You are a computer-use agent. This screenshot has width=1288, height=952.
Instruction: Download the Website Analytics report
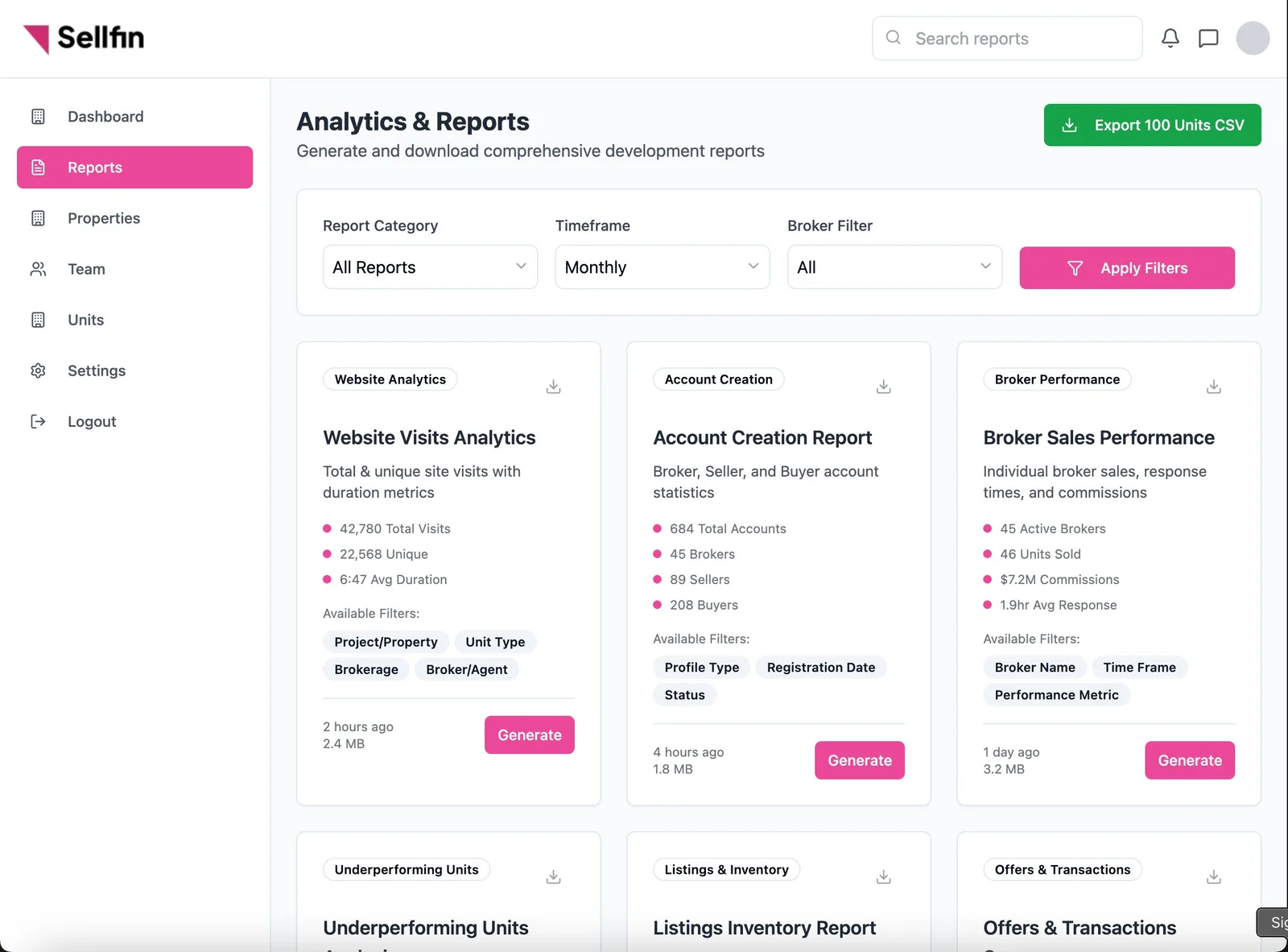point(553,387)
